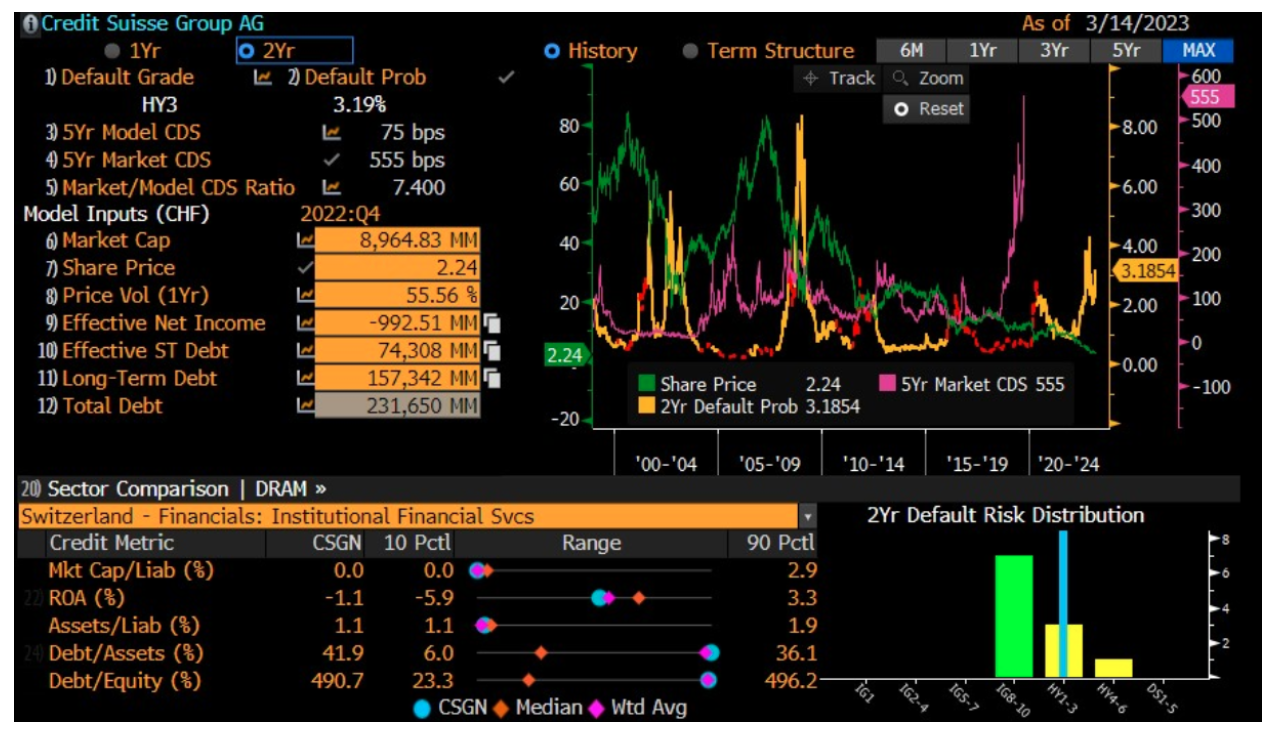Click the green Share Price legend swatch
1274x734 pixels.
pyautogui.click(x=647, y=385)
